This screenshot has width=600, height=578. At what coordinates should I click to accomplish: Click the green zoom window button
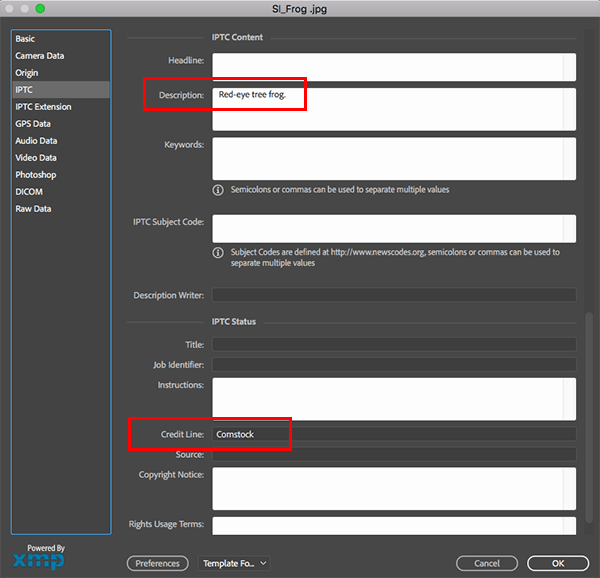[40, 8]
